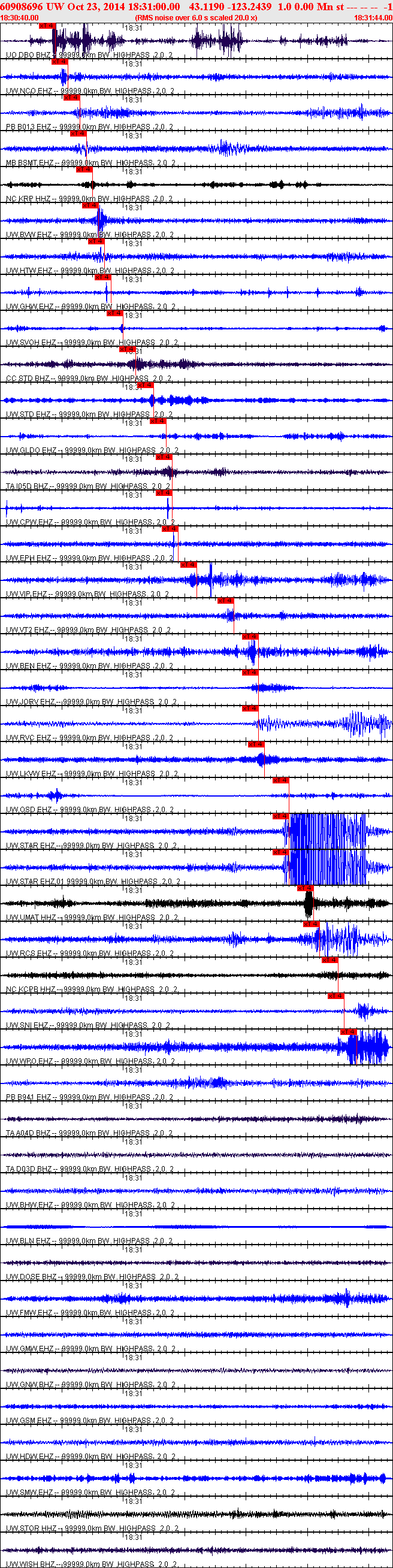Click the red pick marker on UW.SNI trace
This screenshot has height=1568, width=393.
(x=335, y=995)
